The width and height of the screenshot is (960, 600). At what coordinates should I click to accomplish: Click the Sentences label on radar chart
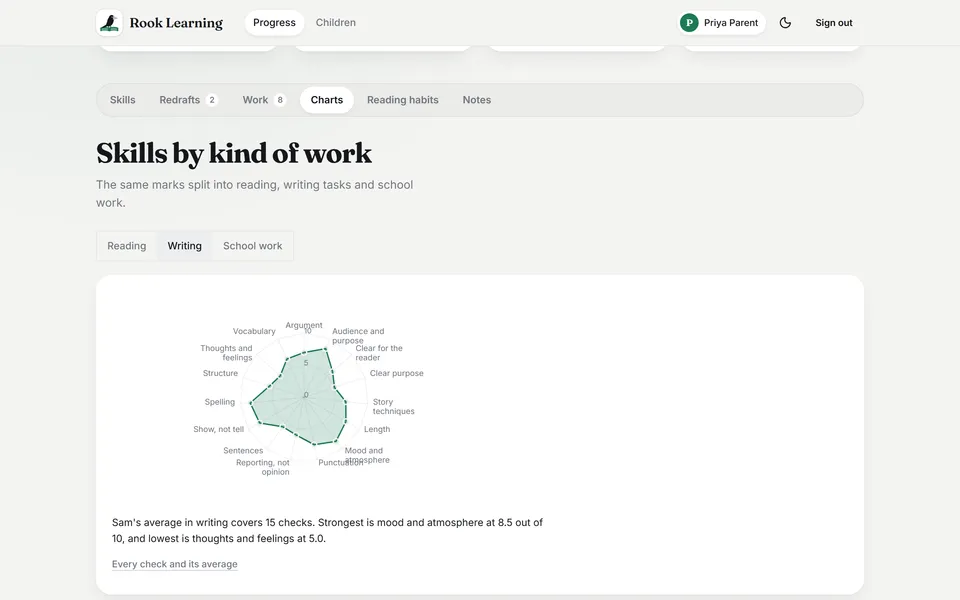point(243,451)
